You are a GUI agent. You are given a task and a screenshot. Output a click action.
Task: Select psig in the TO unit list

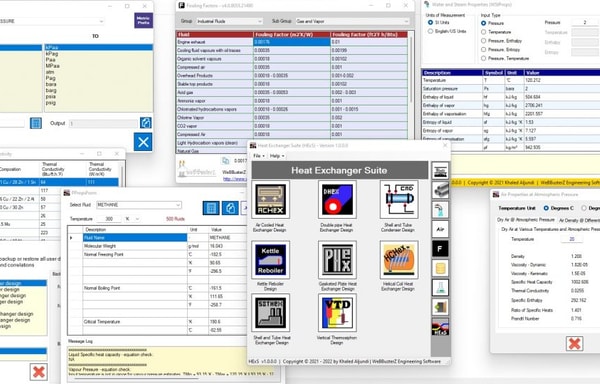[x=51, y=103]
